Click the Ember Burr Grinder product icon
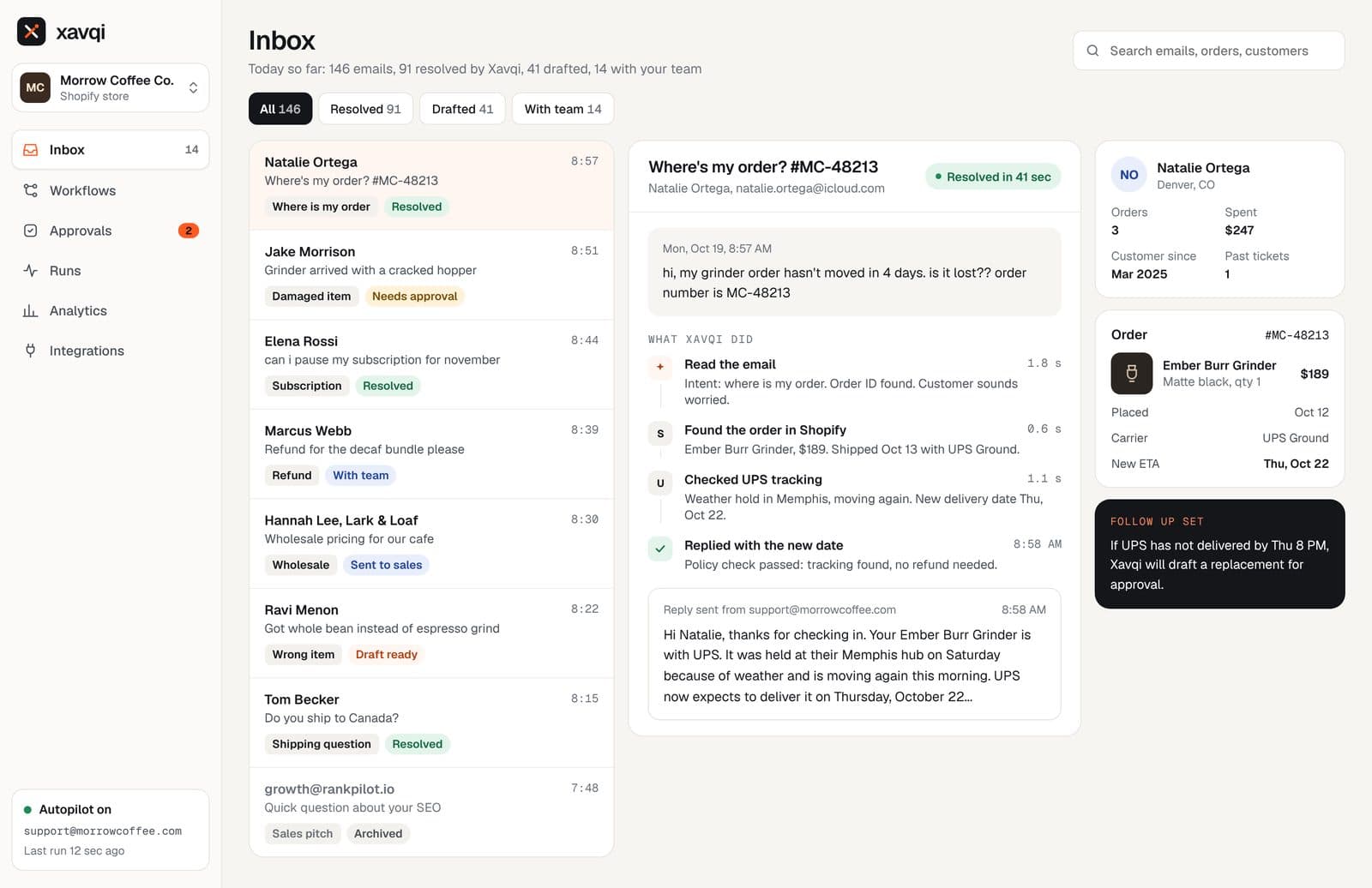The width and height of the screenshot is (1372, 888). coord(1132,374)
